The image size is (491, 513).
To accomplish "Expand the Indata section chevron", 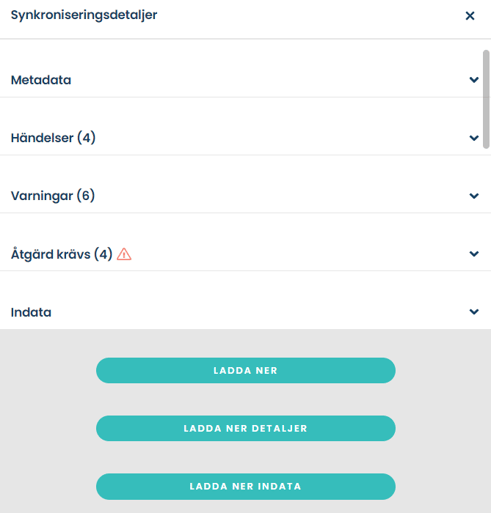I will click(x=474, y=312).
